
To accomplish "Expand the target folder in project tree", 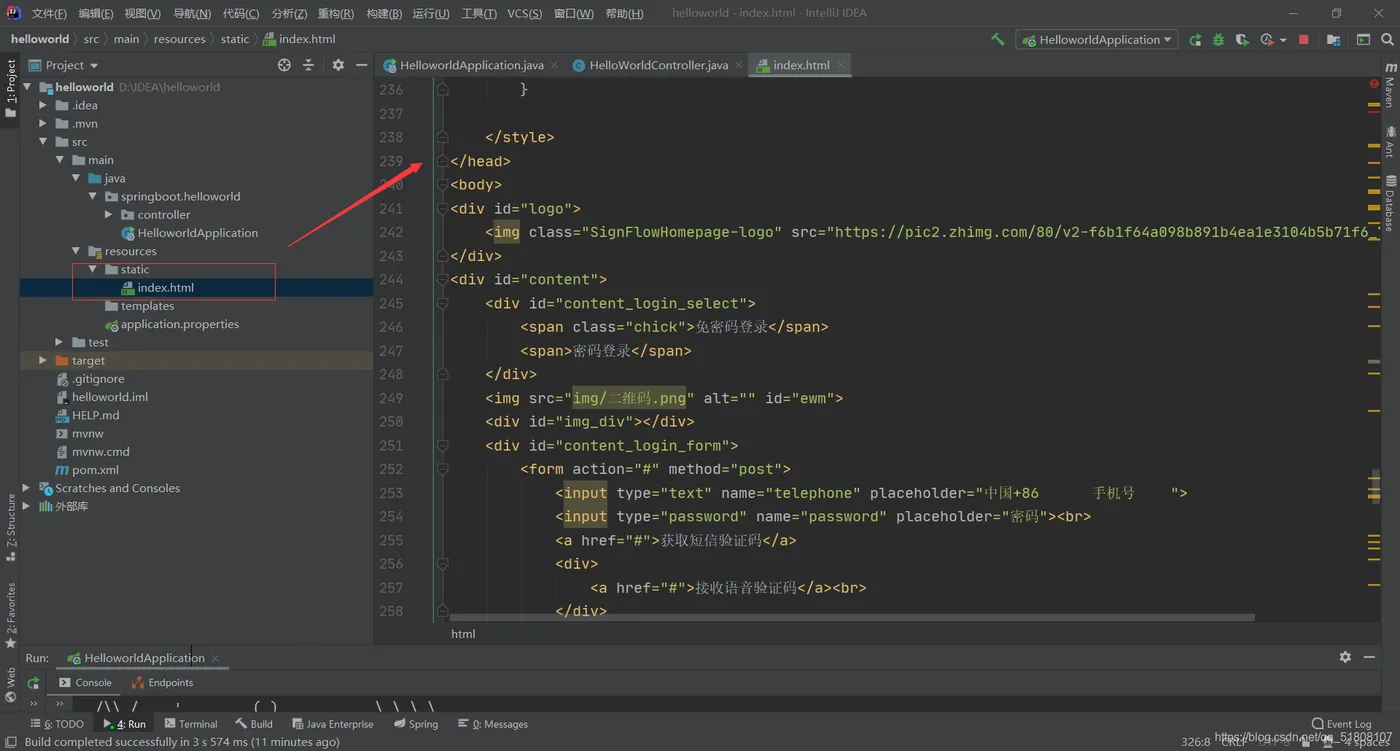I will [43, 361].
